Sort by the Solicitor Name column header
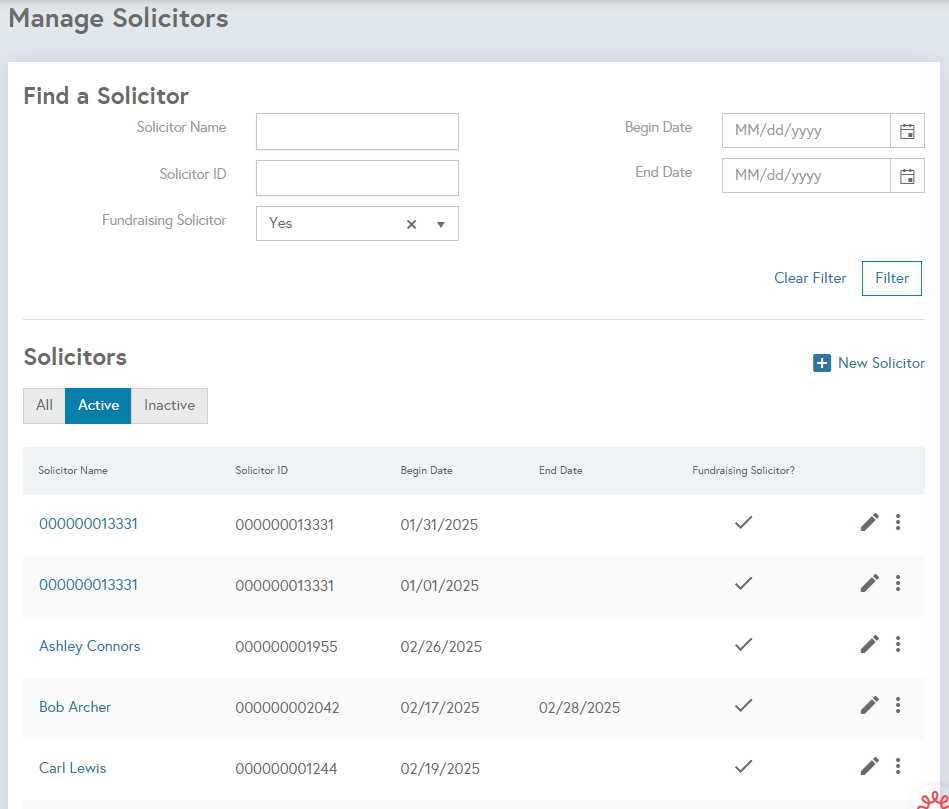 73,471
